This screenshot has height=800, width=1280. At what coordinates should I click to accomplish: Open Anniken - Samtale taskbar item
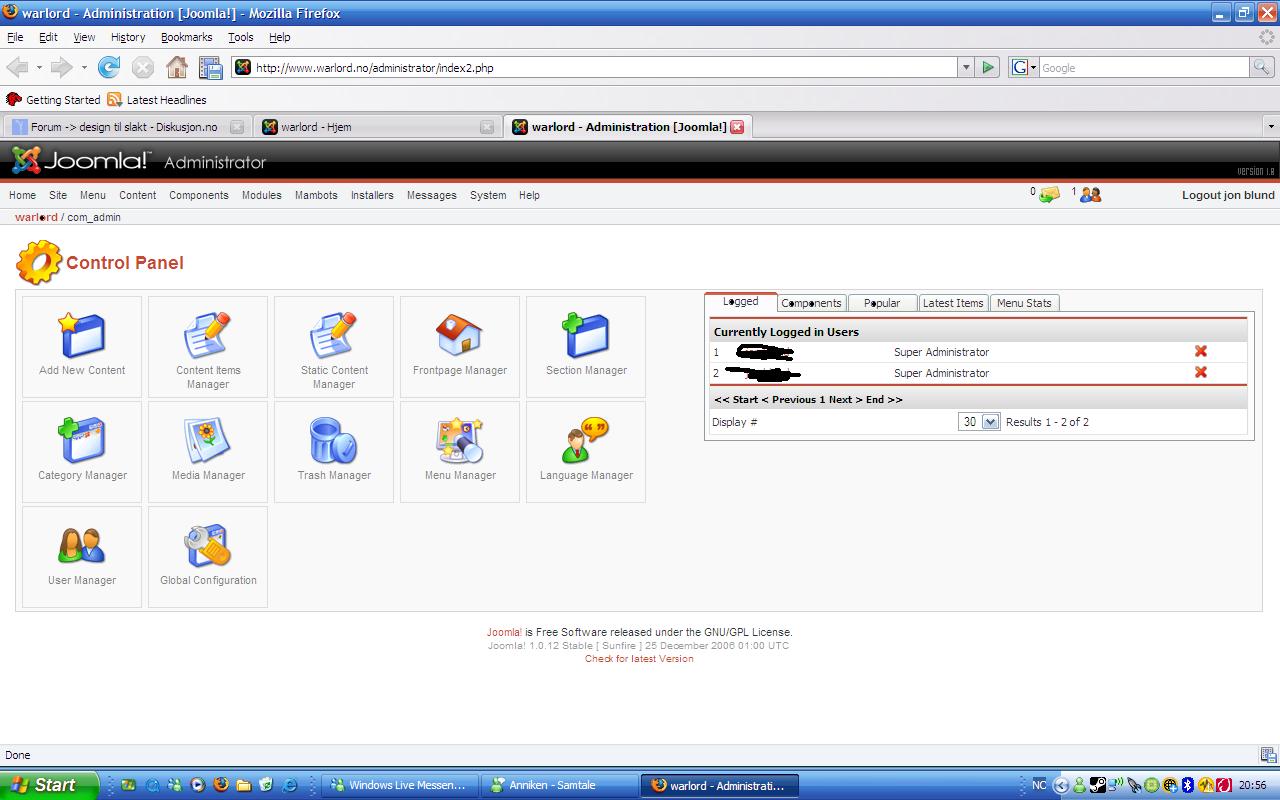click(560, 785)
